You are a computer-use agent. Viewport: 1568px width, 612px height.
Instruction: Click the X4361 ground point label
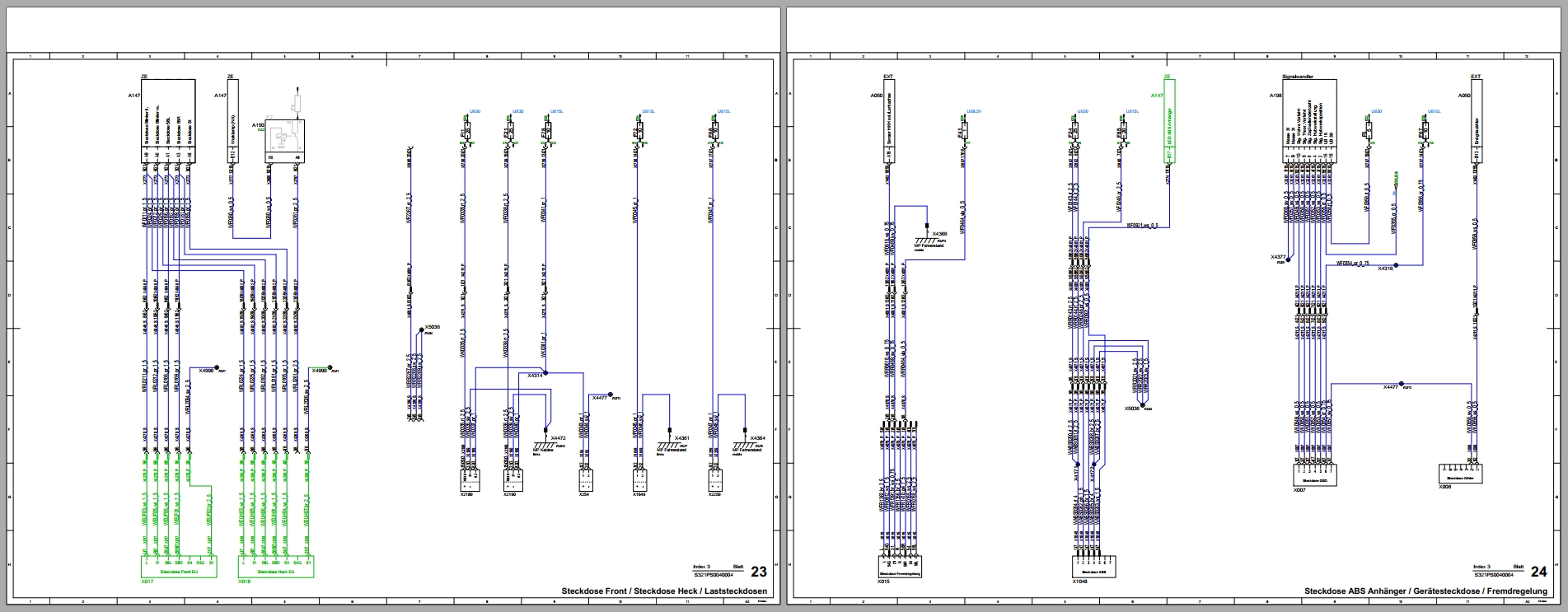681,437
